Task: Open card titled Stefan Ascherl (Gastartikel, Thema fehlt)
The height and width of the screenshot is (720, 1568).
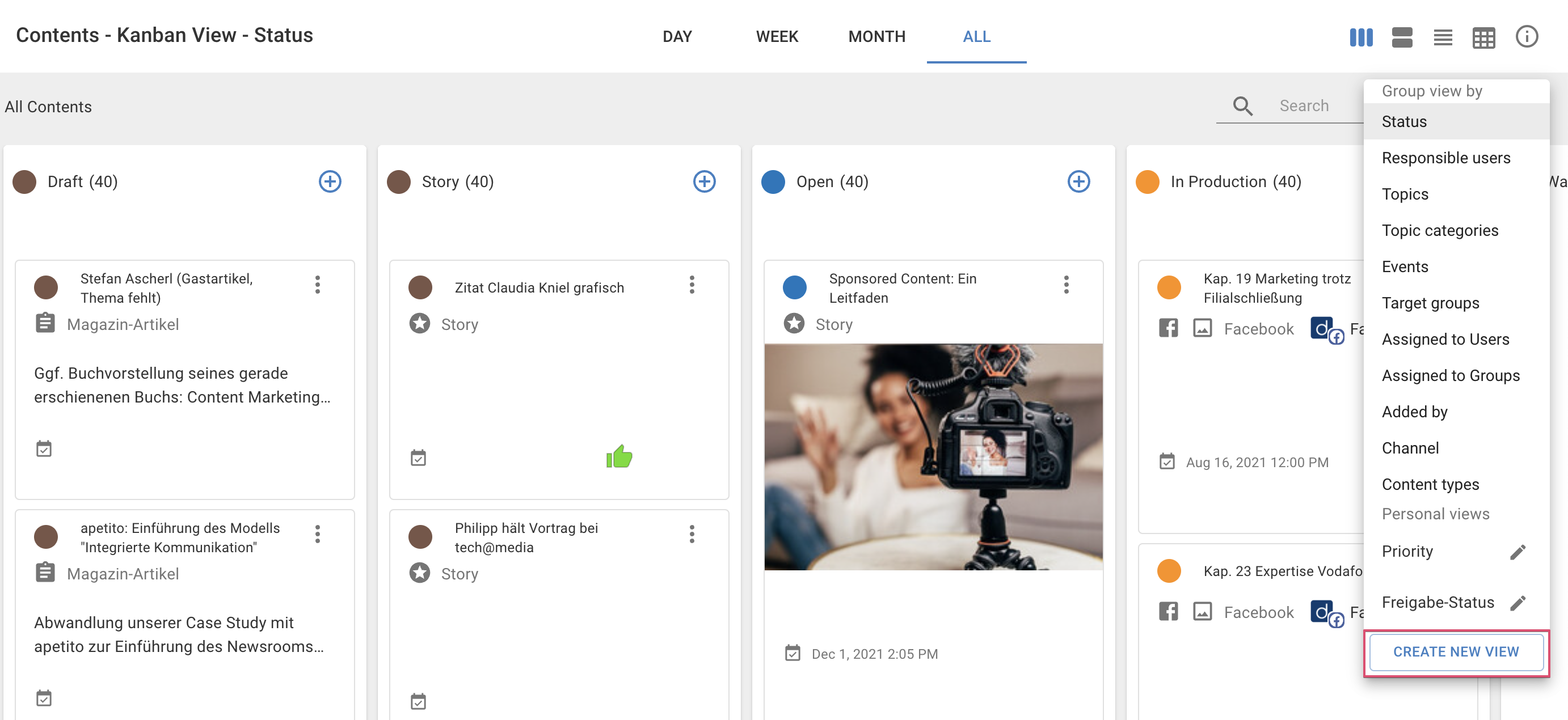Action: (x=166, y=288)
